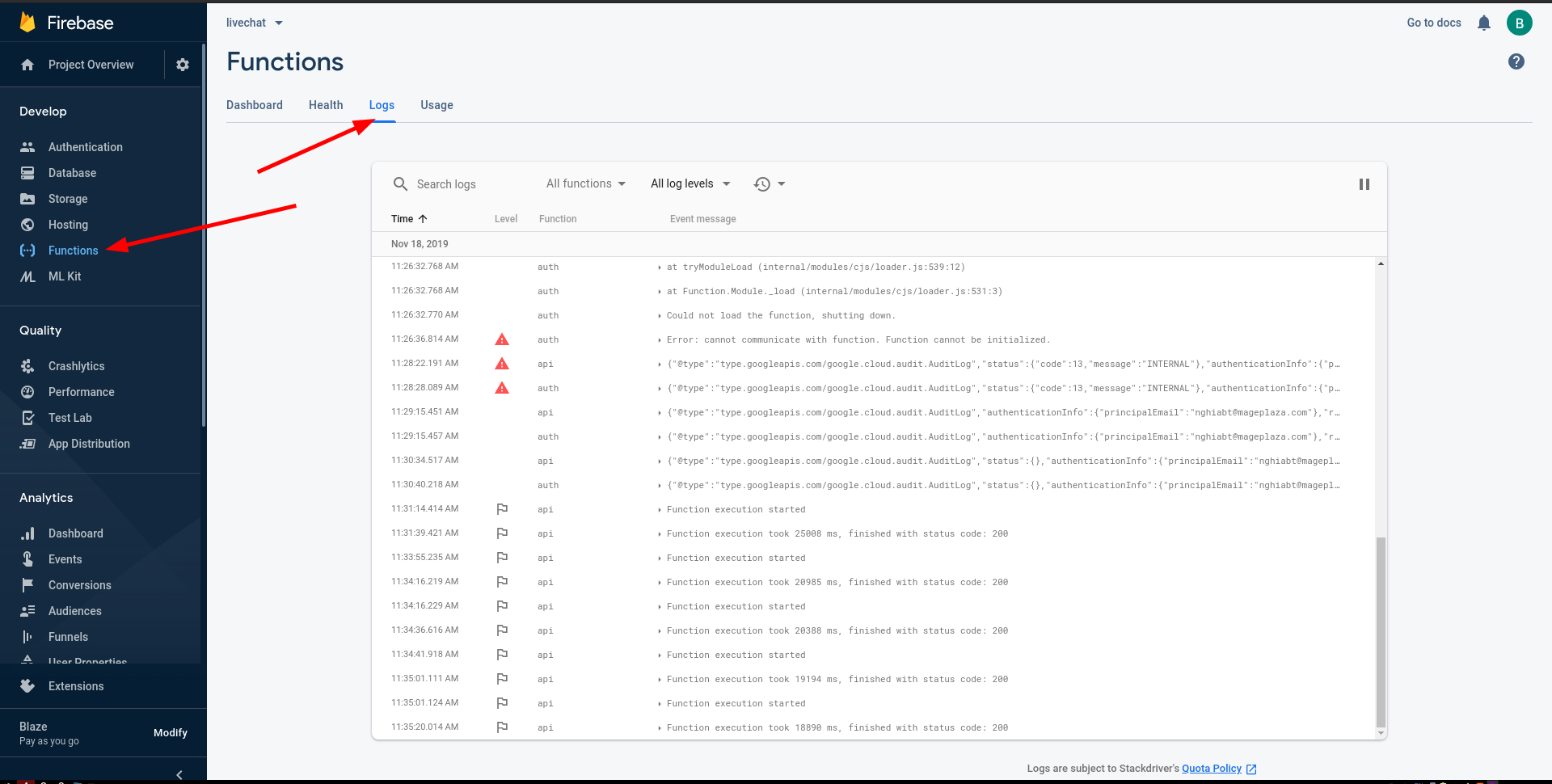1552x784 pixels.
Task: Click the Go to docs link
Action: [x=1434, y=23]
